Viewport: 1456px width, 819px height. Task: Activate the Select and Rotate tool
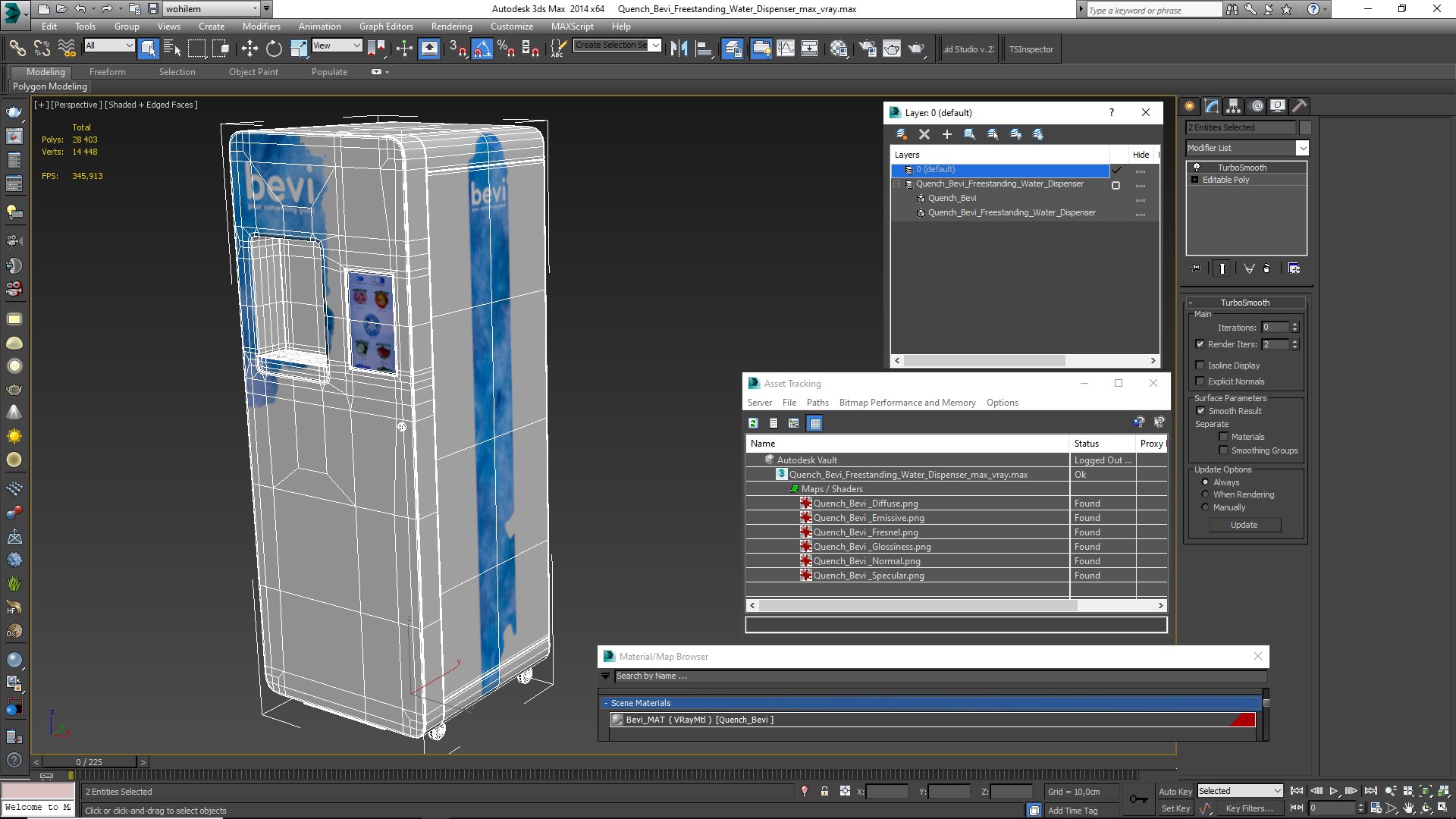pos(274,49)
